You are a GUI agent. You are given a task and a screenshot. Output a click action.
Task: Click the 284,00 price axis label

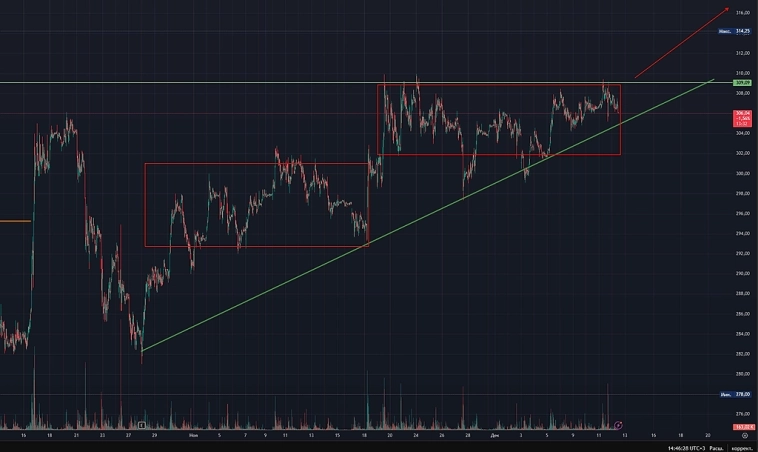point(743,334)
